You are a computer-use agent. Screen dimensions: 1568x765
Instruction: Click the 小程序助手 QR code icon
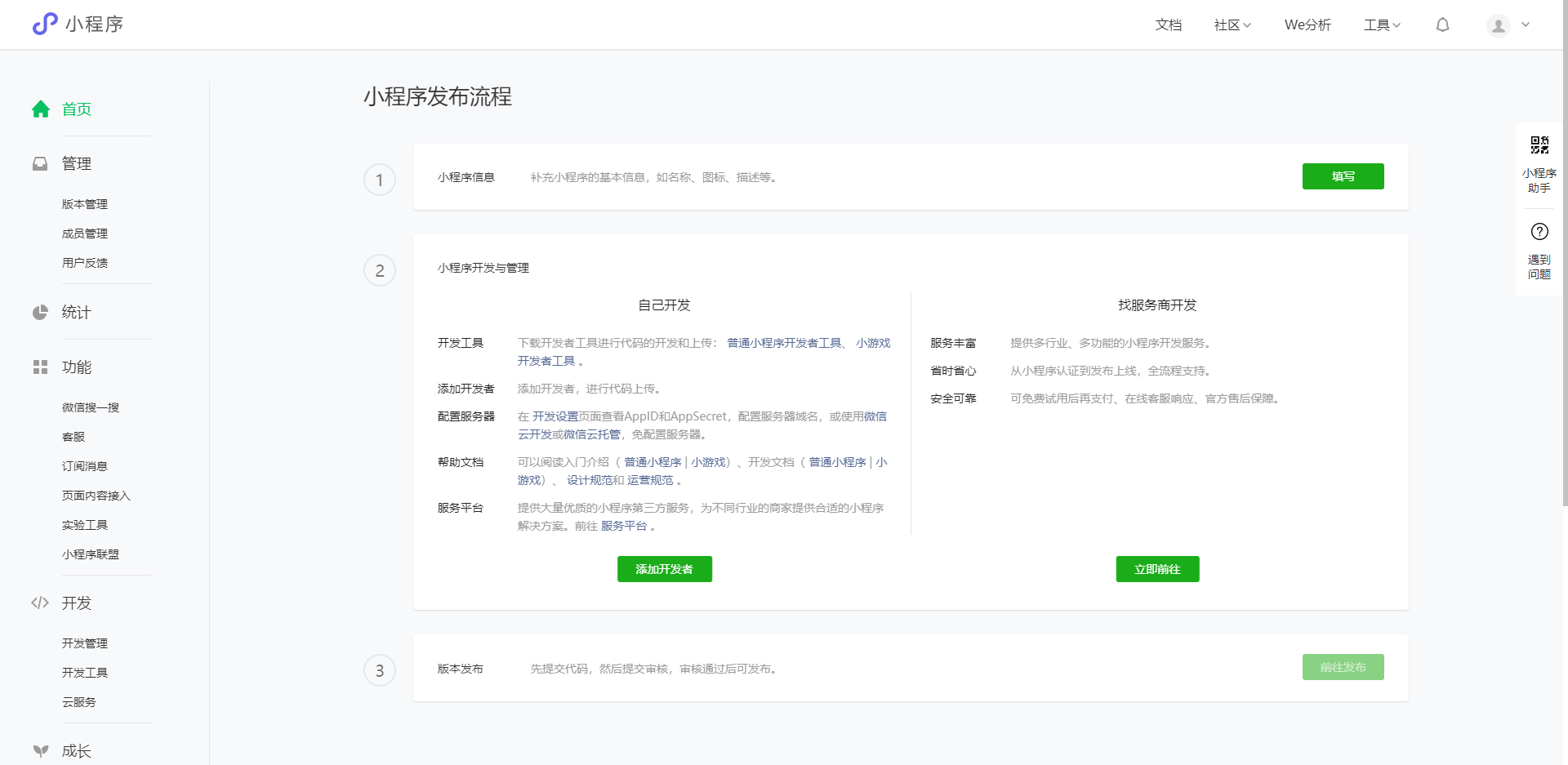click(1539, 146)
